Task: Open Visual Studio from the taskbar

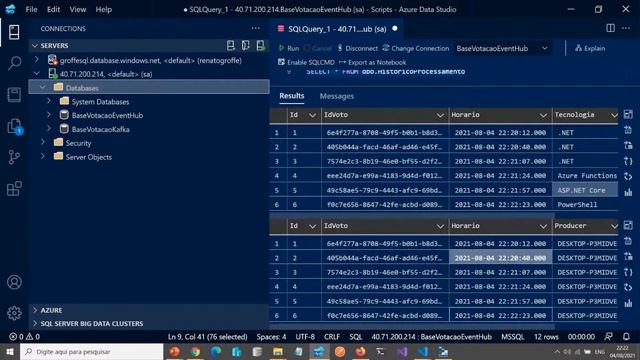Action: point(402,351)
